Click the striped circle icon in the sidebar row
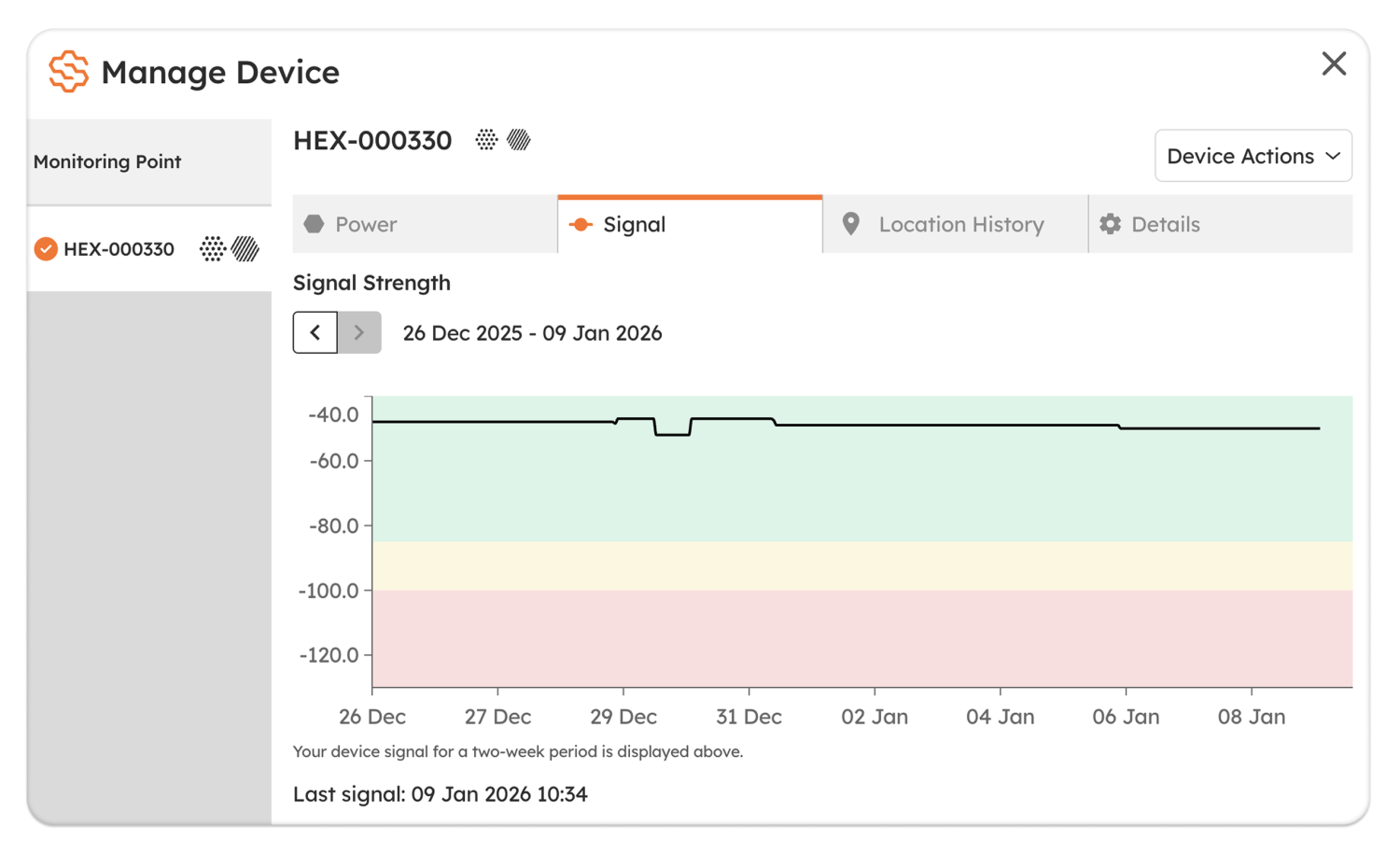1400x853 pixels. pos(245,249)
